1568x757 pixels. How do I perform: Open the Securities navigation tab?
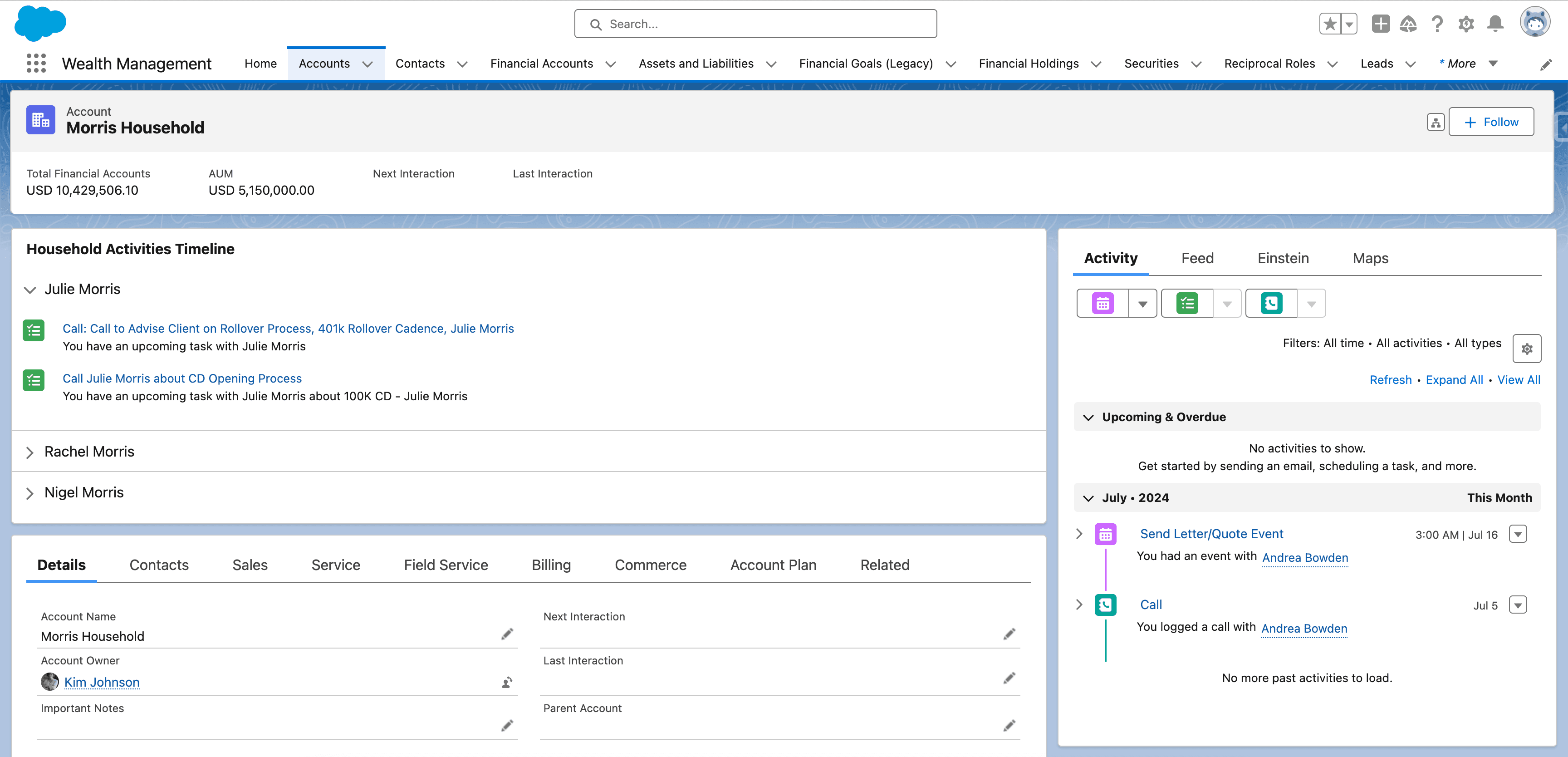point(1151,64)
